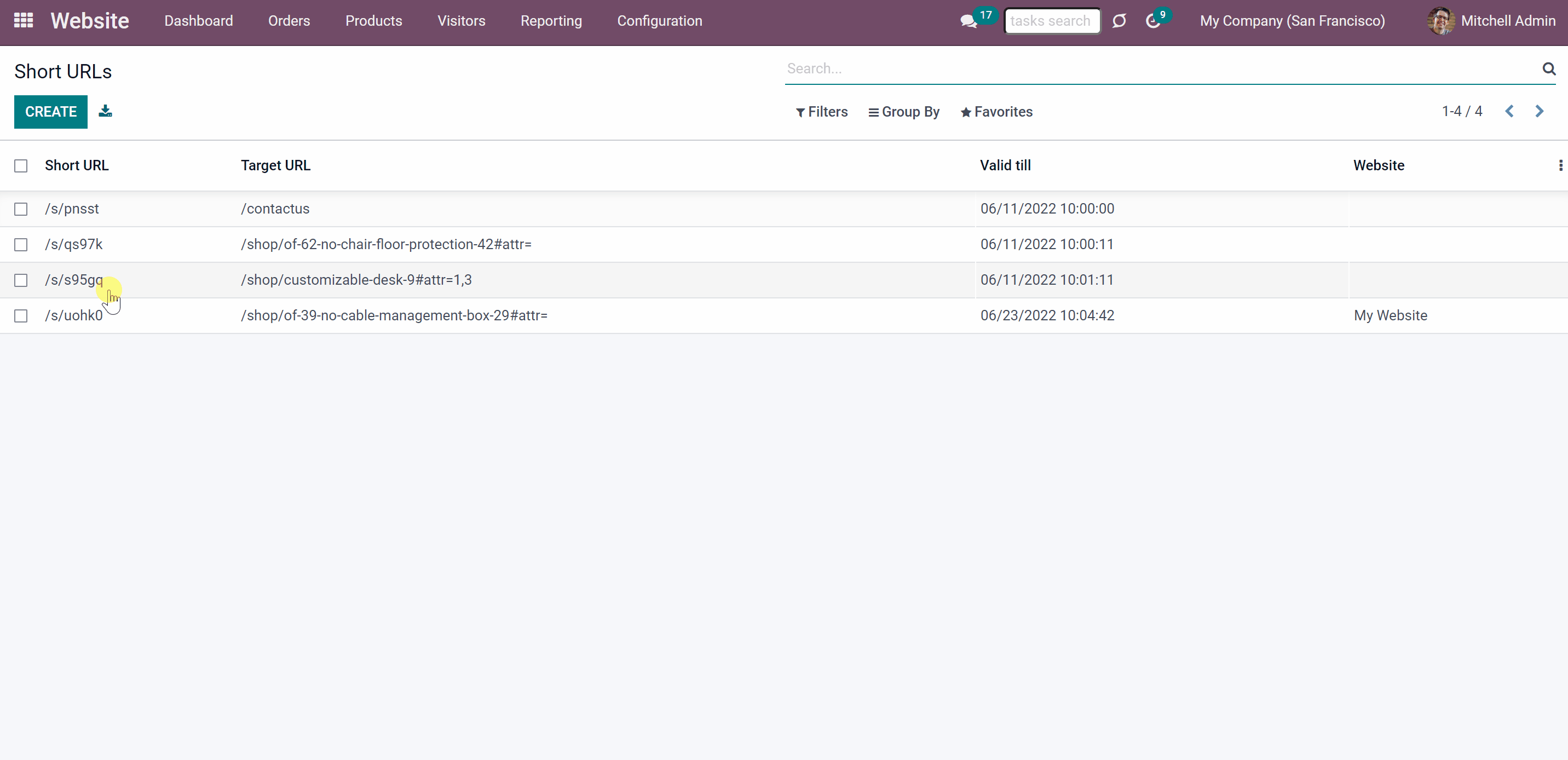The height and width of the screenshot is (760, 1568).
Task: Click the 1-4 / 4 pager counter
Action: (x=1461, y=112)
